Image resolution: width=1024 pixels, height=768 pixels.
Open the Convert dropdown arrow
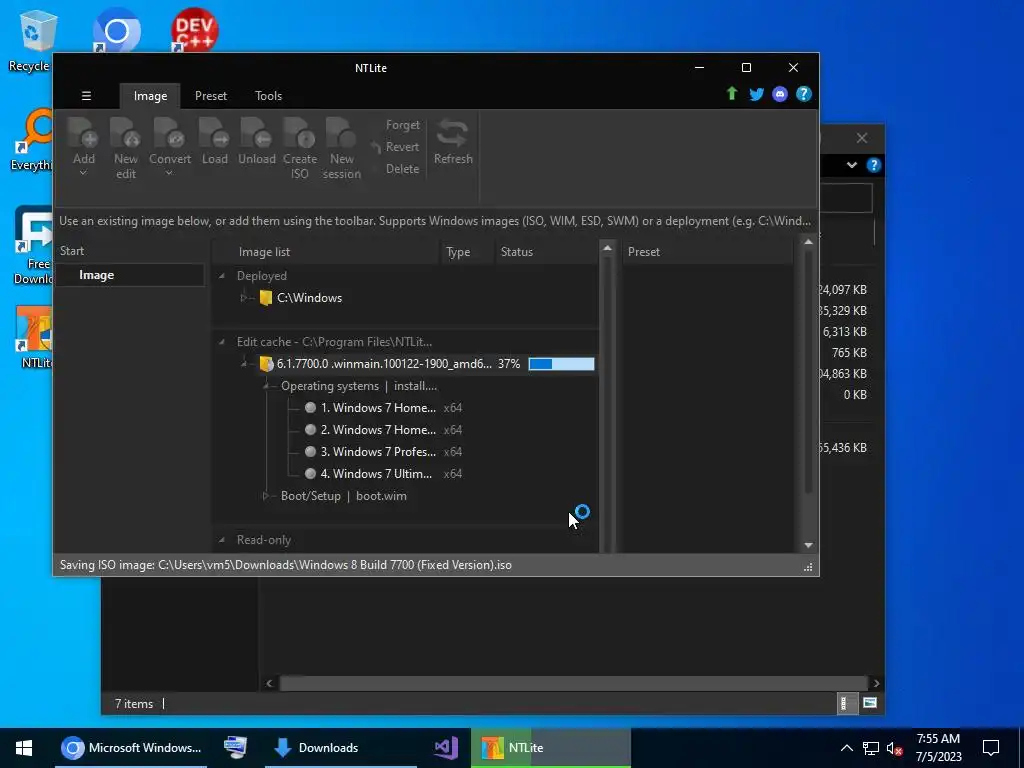coord(169,173)
